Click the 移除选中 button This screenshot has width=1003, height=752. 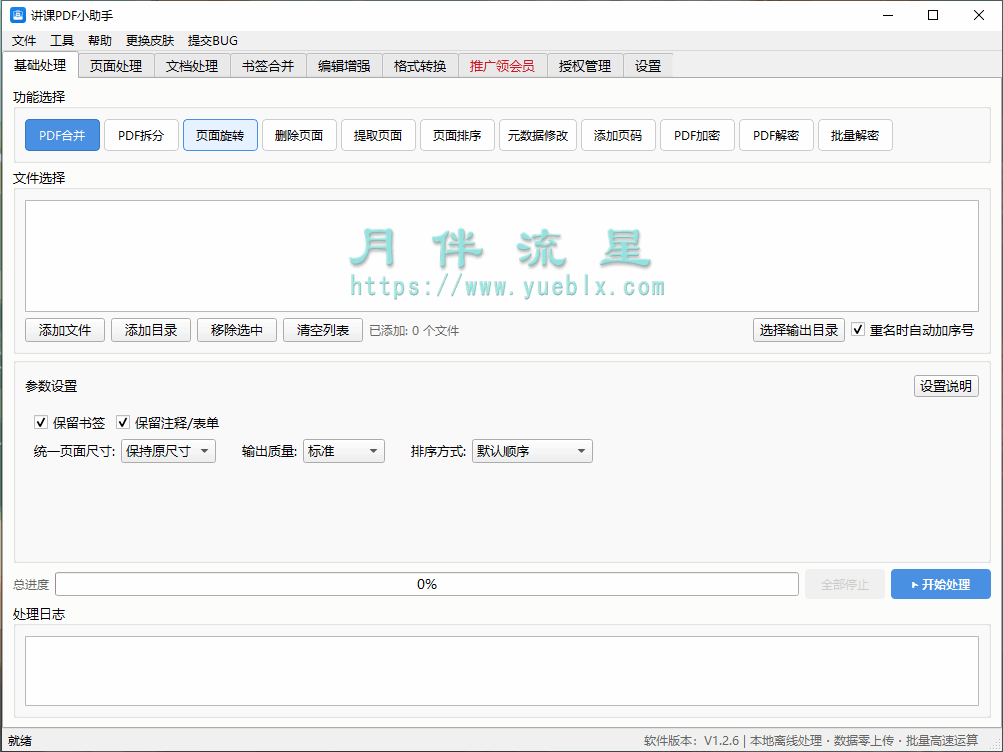(x=237, y=330)
